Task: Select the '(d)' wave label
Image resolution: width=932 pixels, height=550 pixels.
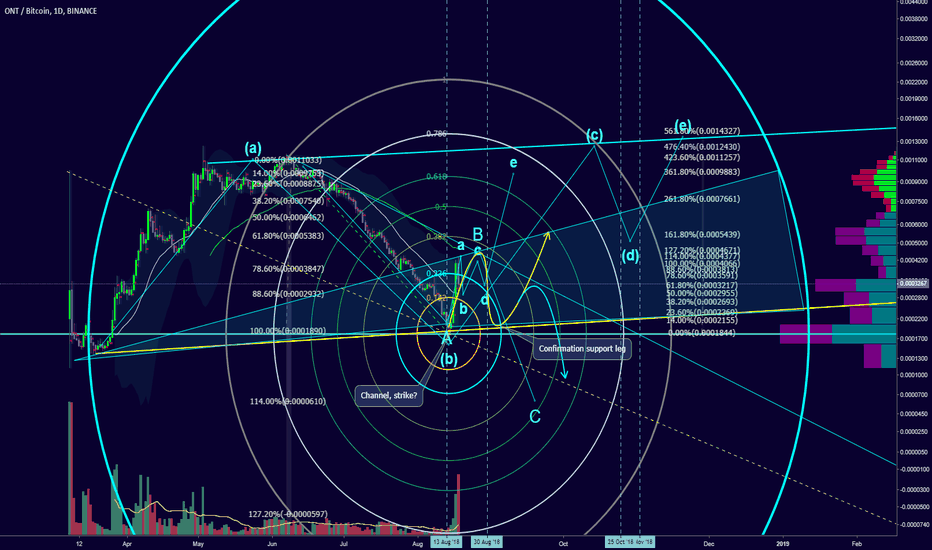Action: click(630, 256)
